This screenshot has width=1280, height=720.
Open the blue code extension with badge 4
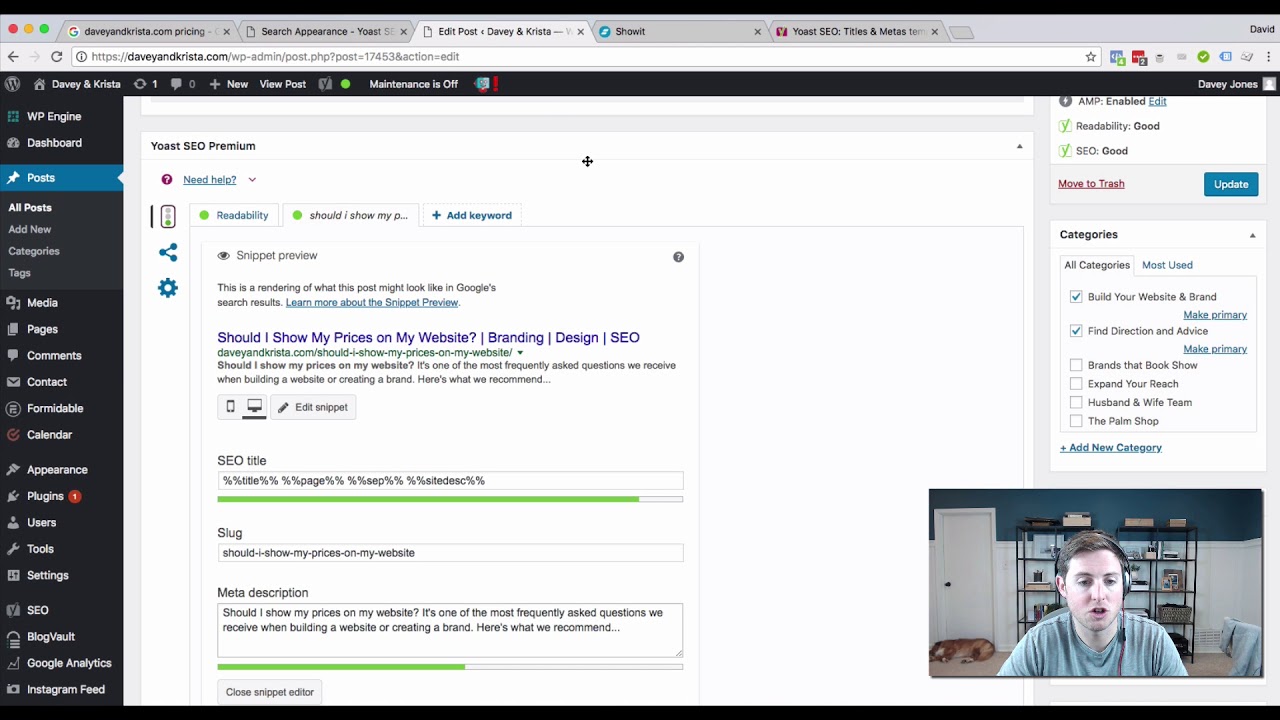coord(1117,57)
